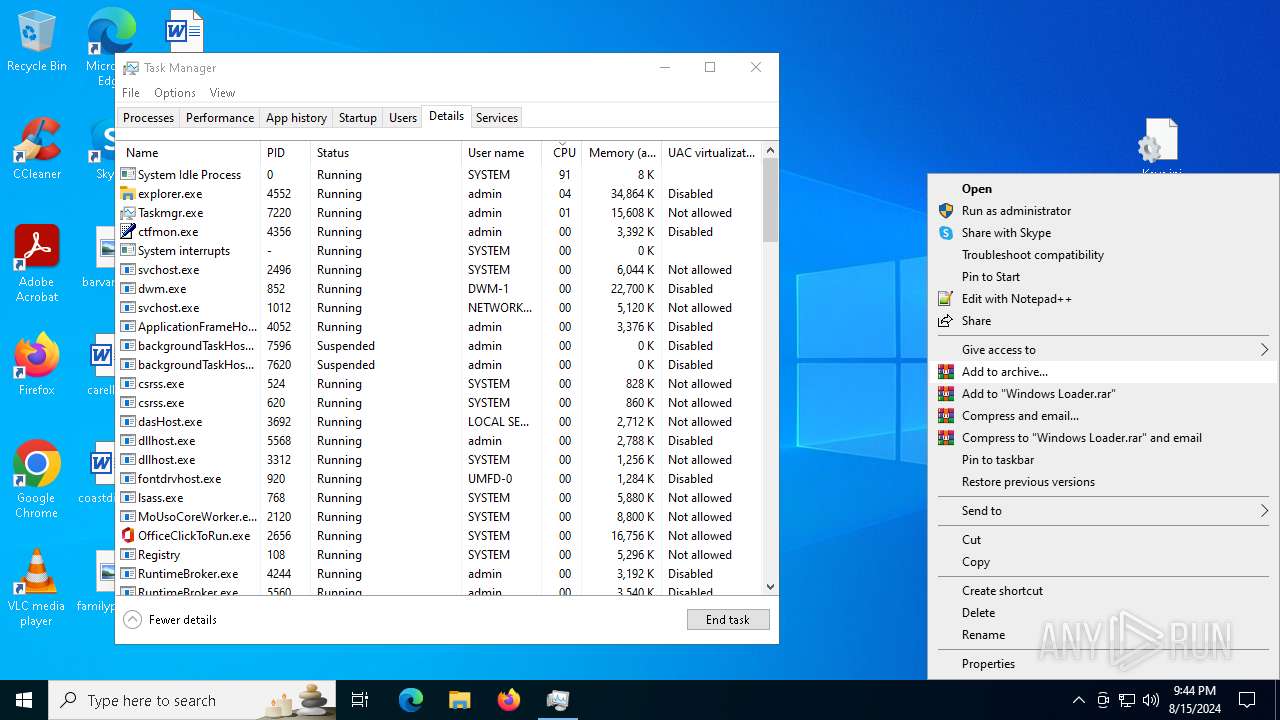Click the Fewer details collapse arrow icon
The height and width of the screenshot is (720, 1280).
click(x=133, y=620)
